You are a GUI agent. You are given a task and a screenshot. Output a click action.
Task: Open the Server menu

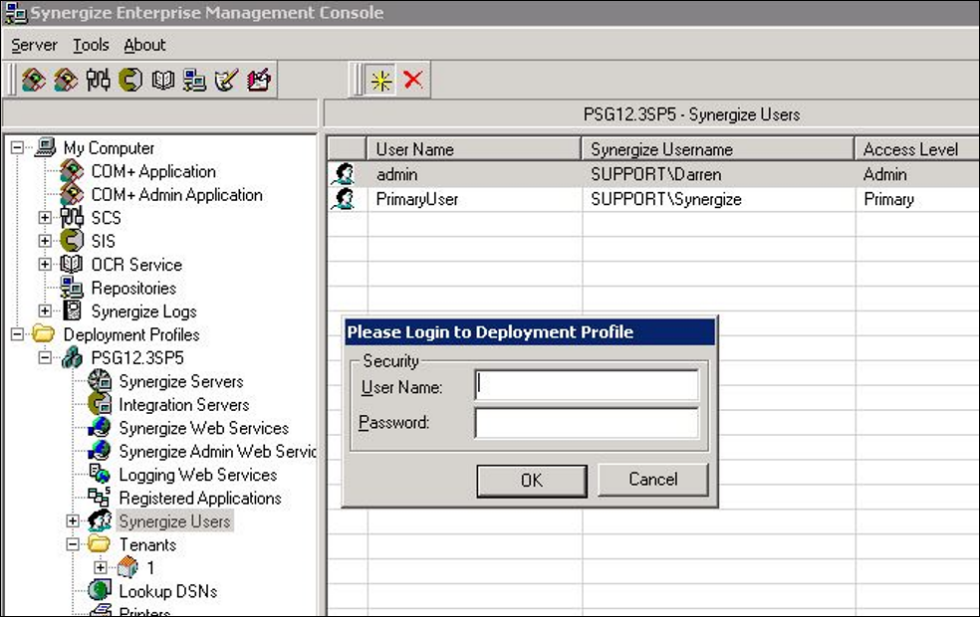pos(34,45)
